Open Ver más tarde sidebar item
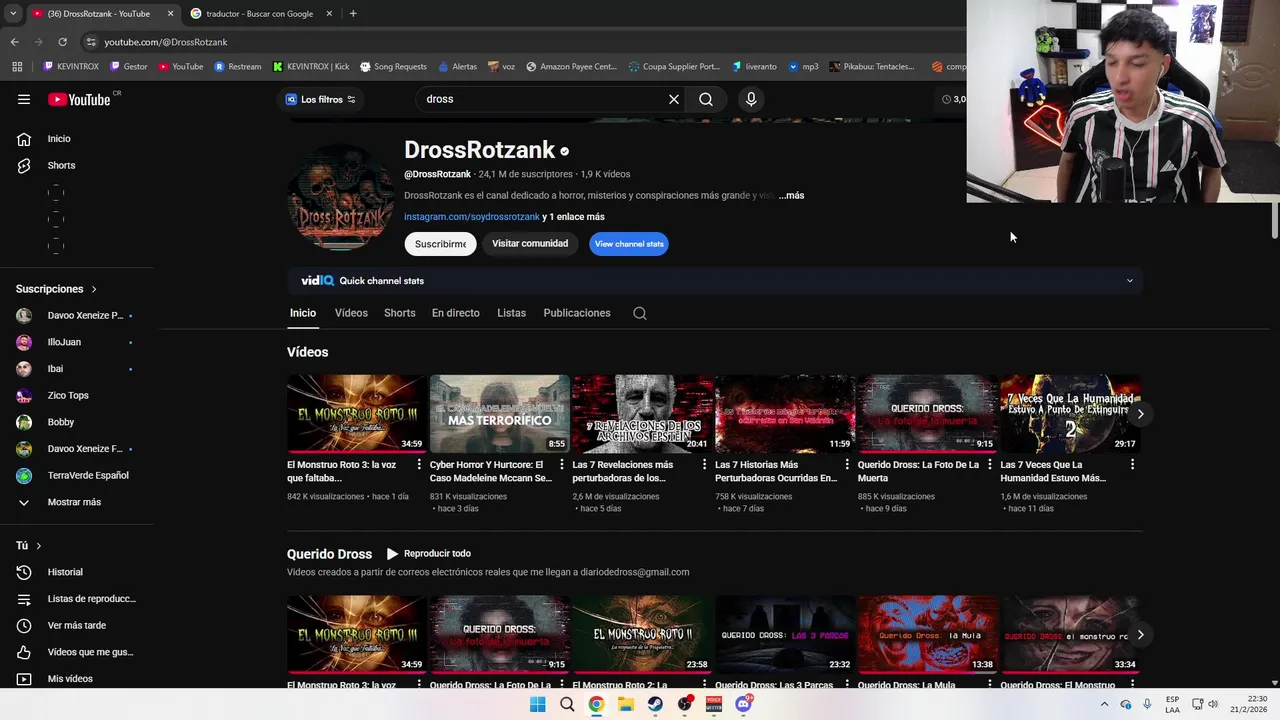This screenshot has width=1280, height=720. pyautogui.click(x=77, y=625)
